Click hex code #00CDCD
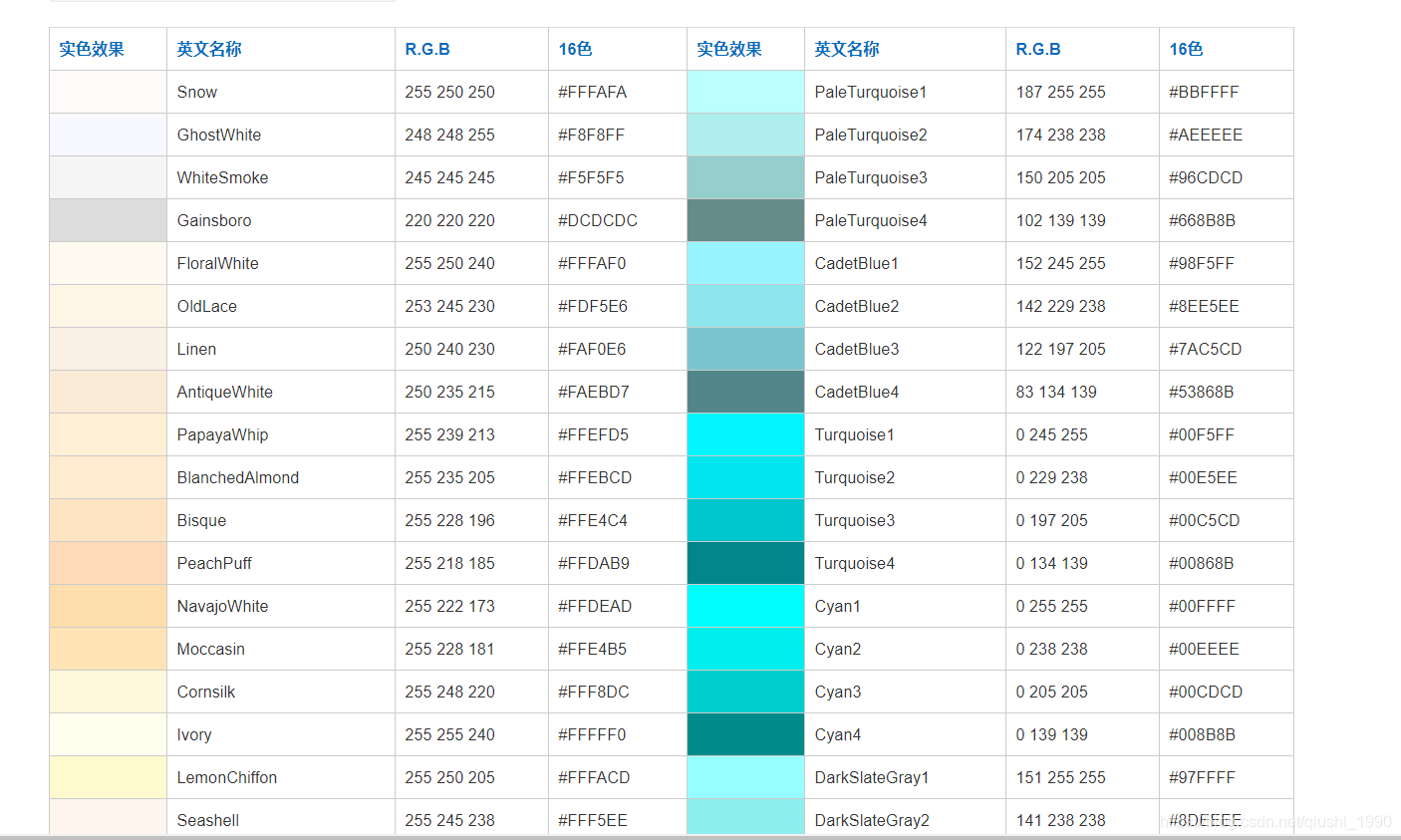 coord(1206,692)
